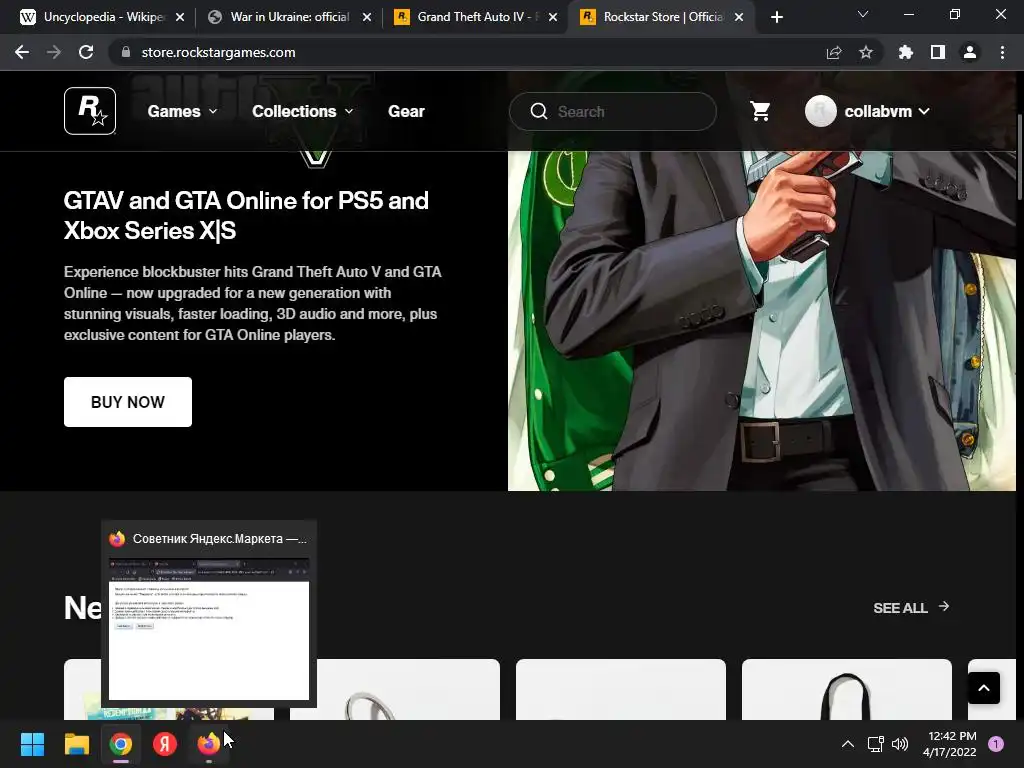
Task: Open the Windows Start menu
Action: [x=32, y=744]
